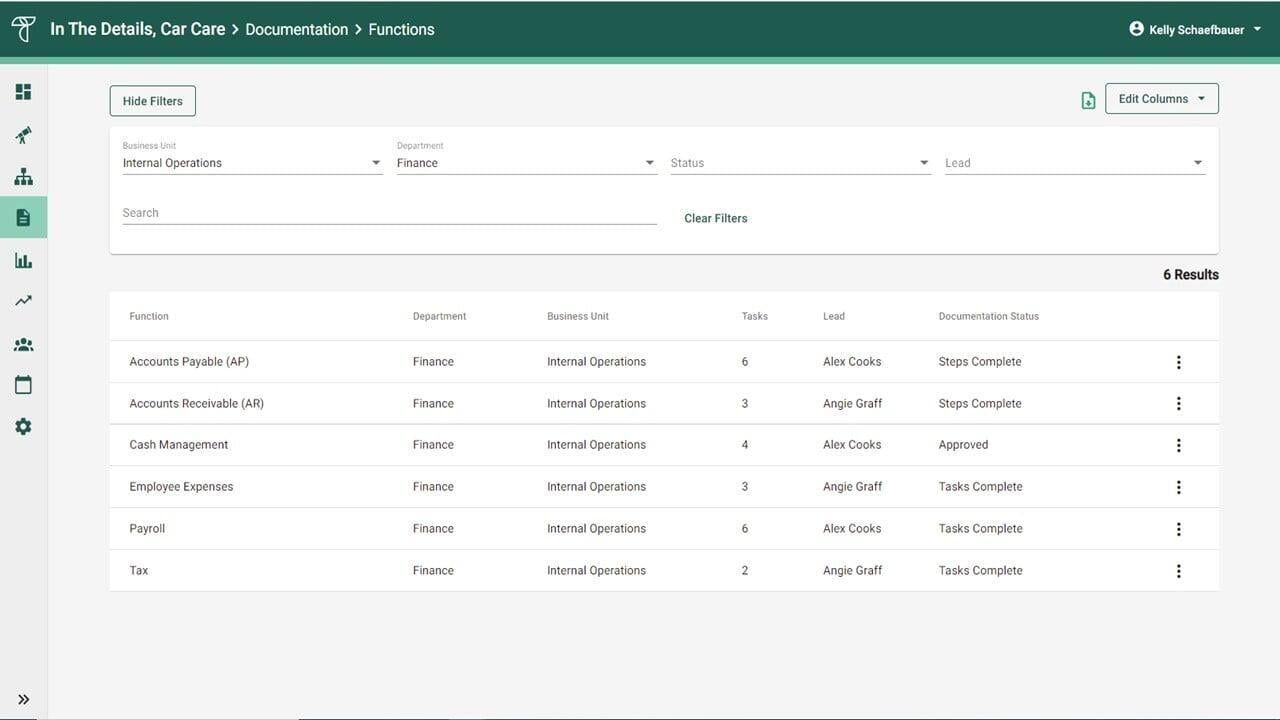
Task: Open row menu for Accounts Payable (AP)
Action: click(1178, 362)
